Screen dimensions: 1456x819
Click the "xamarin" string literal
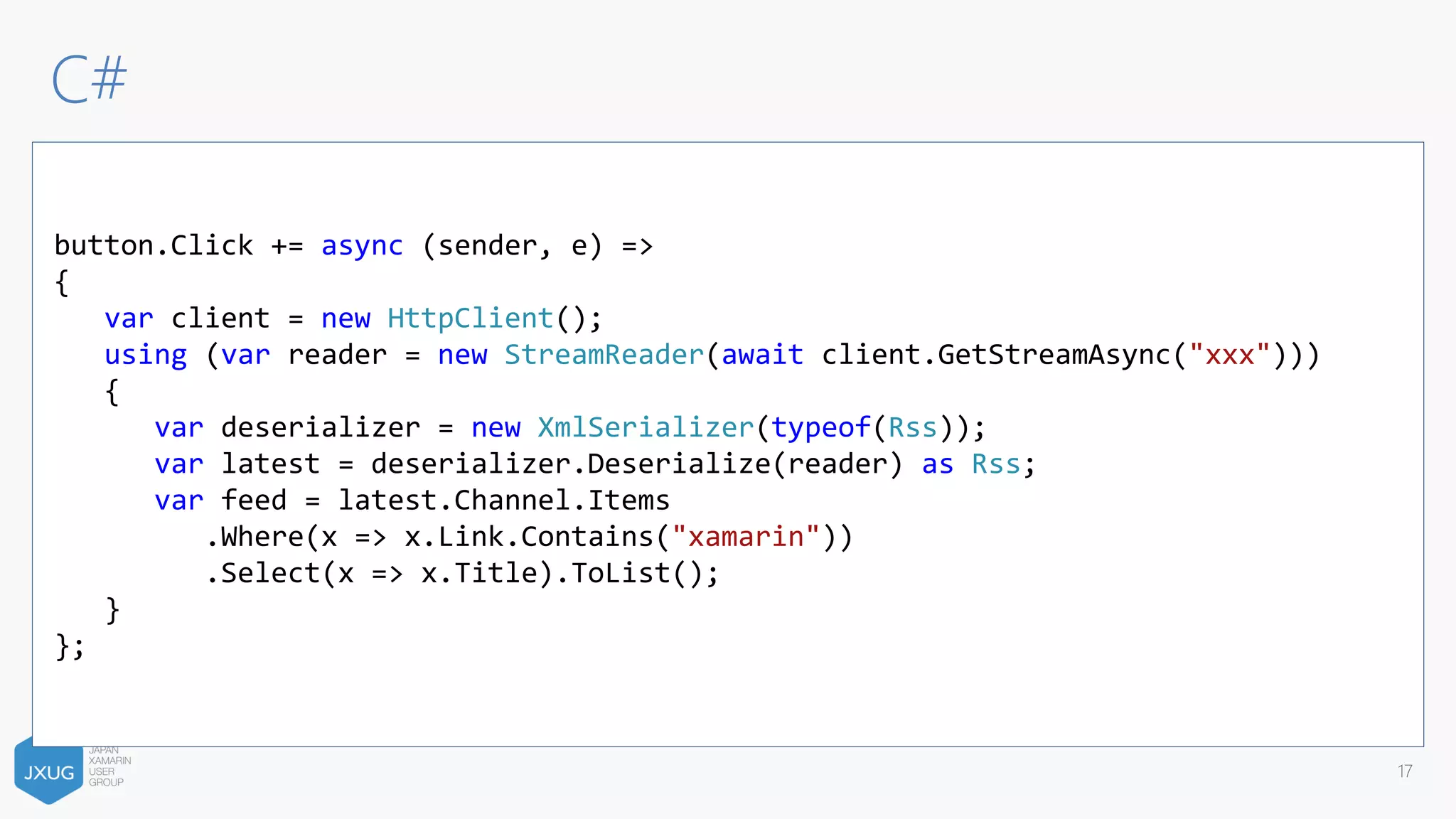746,537
